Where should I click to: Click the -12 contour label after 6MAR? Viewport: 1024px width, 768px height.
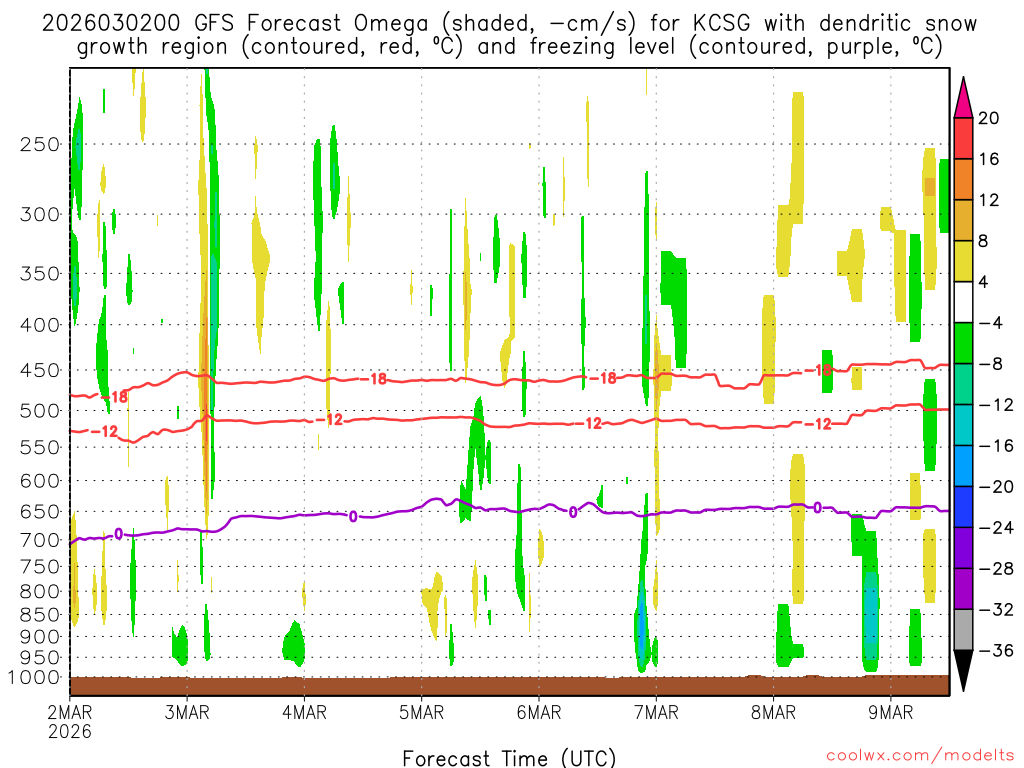pos(588,424)
